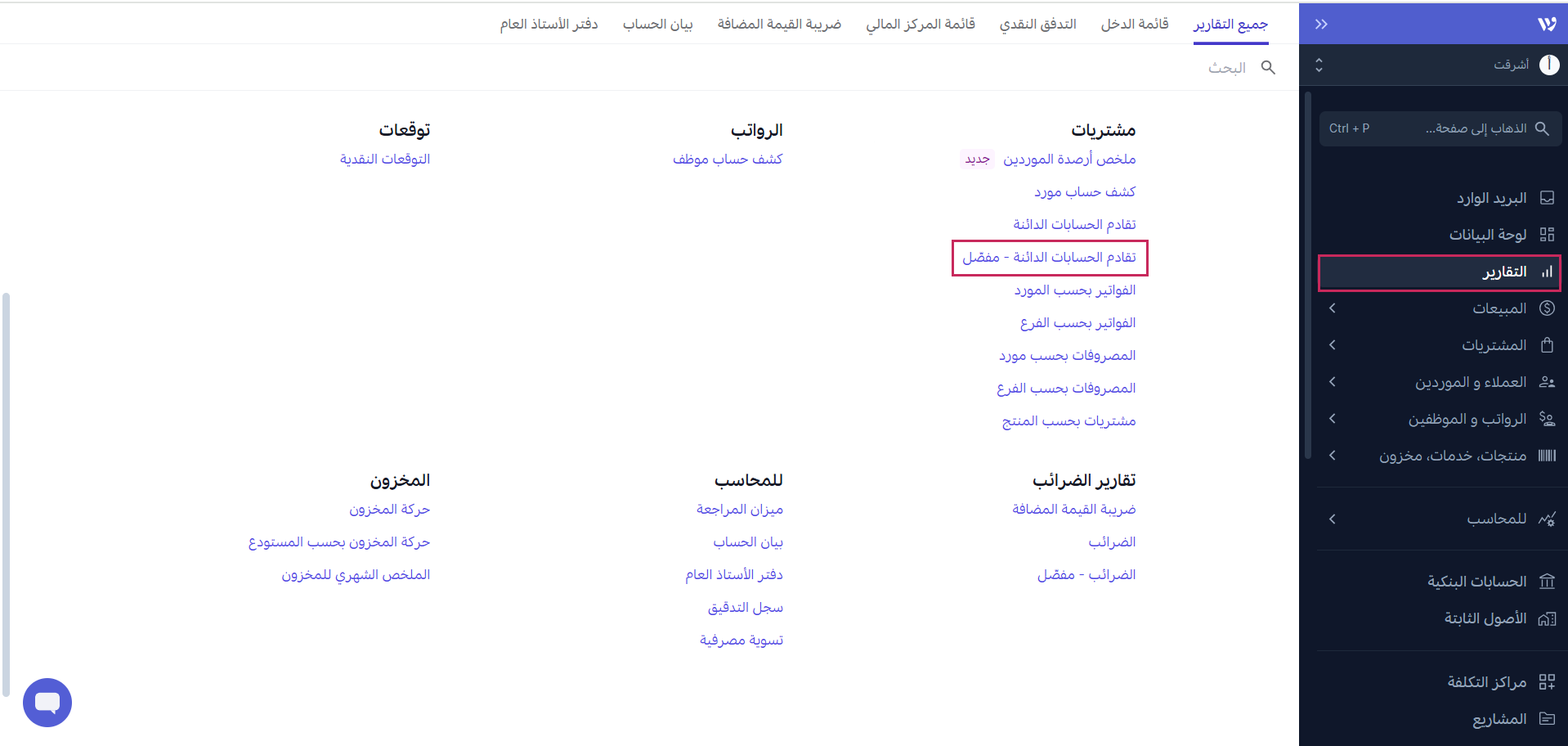Open تقادم الحسابات الدائنة - مفصّل report
Screen dimensions: 1568x746
1049,258
